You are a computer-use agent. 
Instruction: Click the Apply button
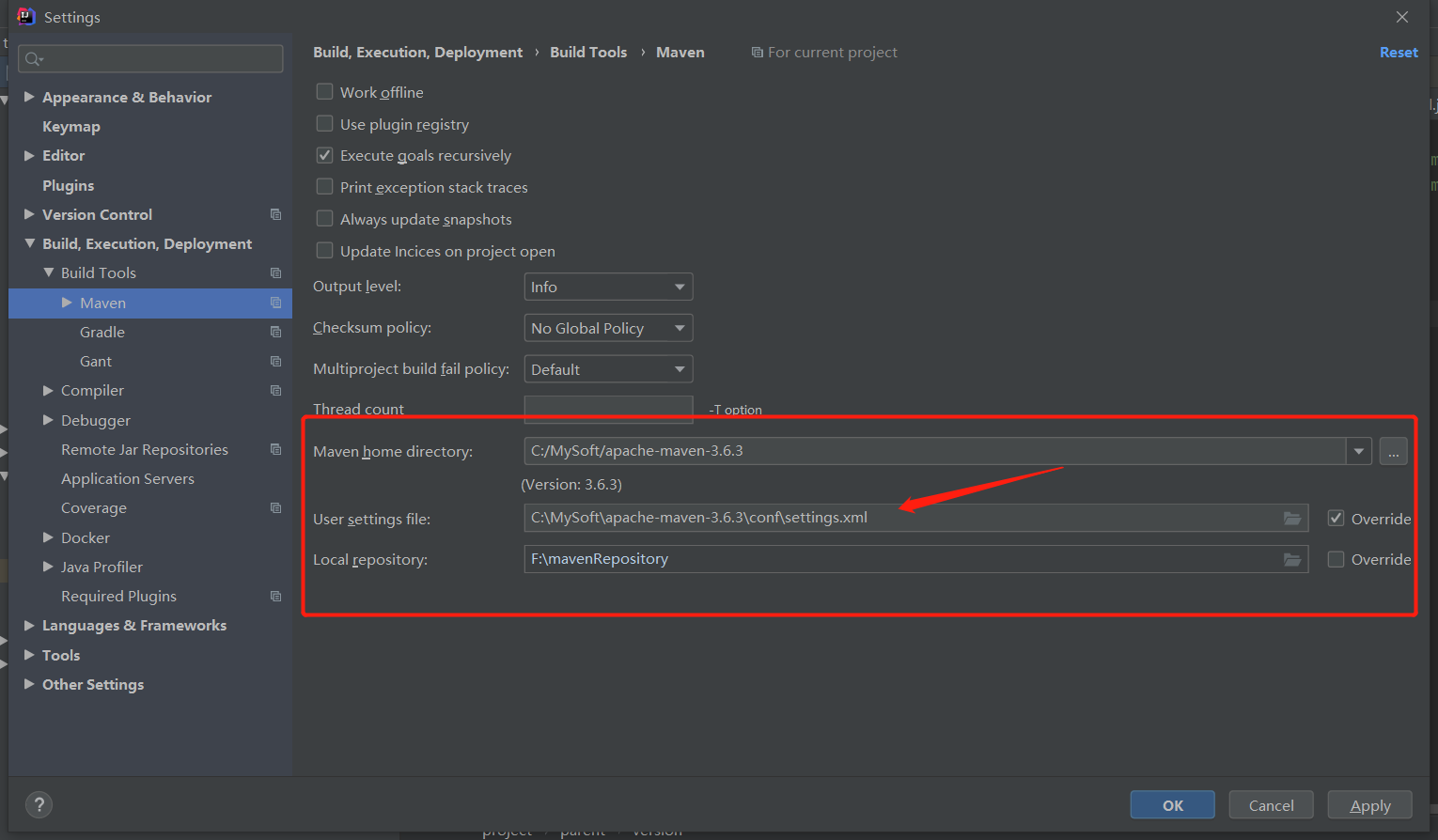(1370, 805)
